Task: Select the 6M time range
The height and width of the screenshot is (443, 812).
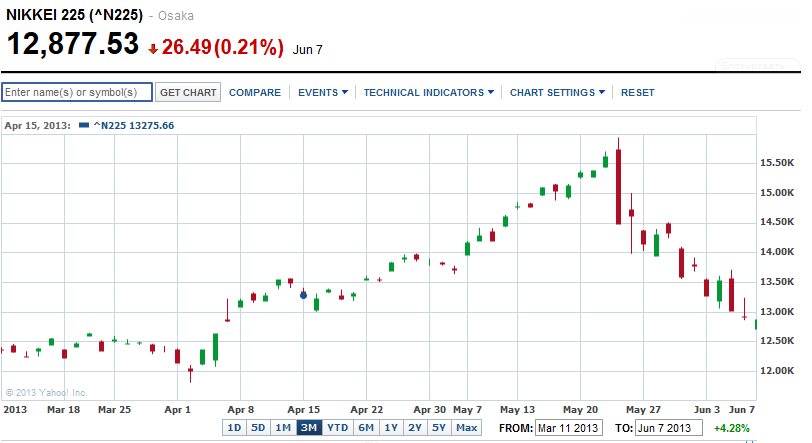Action: pos(366,427)
